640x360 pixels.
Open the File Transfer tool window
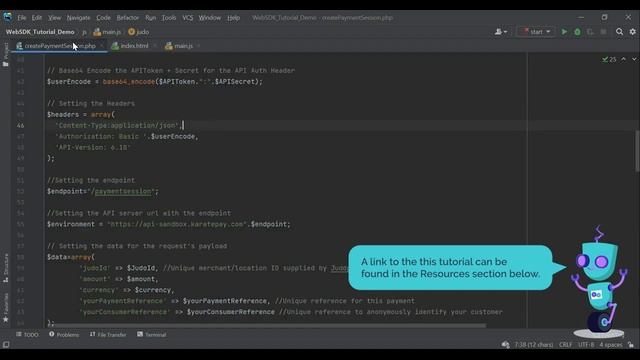(x=108, y=335)
